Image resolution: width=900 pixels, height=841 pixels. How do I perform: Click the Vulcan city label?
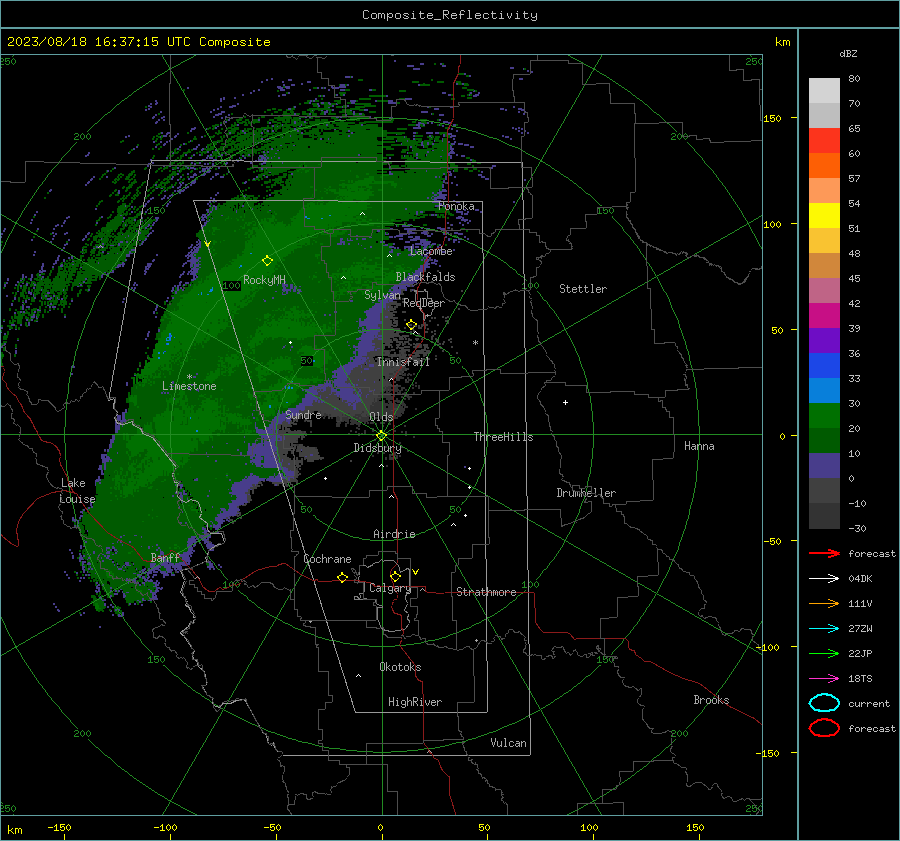point(509,743)
